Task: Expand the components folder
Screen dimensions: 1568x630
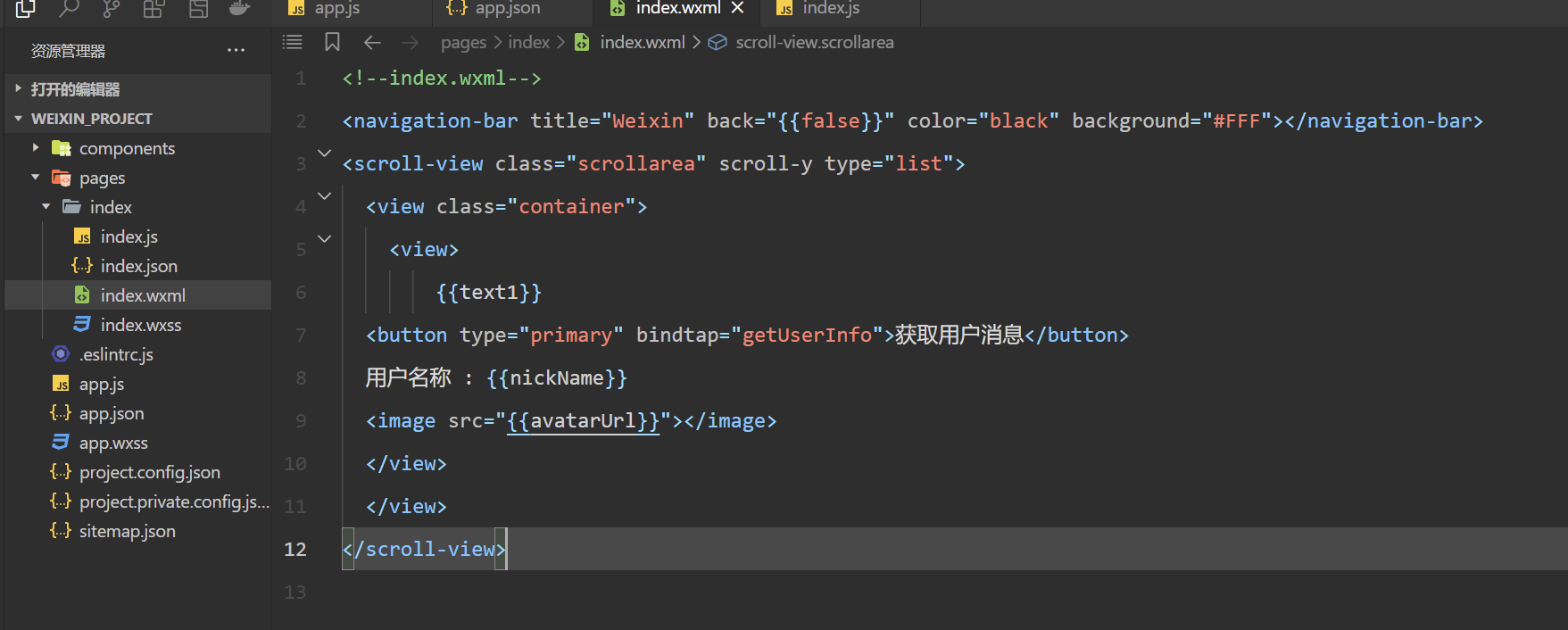Action: 138,148
